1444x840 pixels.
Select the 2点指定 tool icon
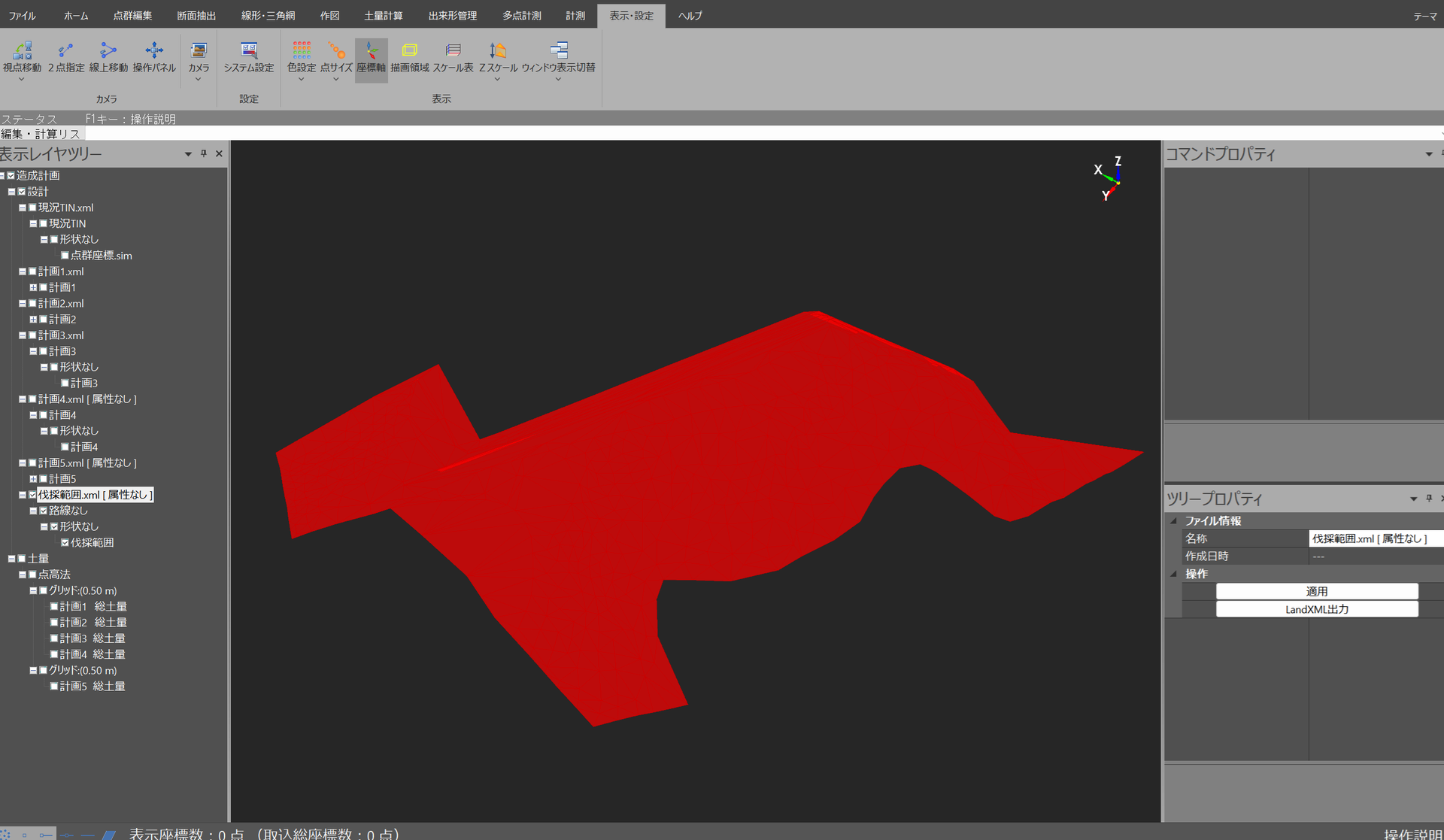tap(65, 51)
